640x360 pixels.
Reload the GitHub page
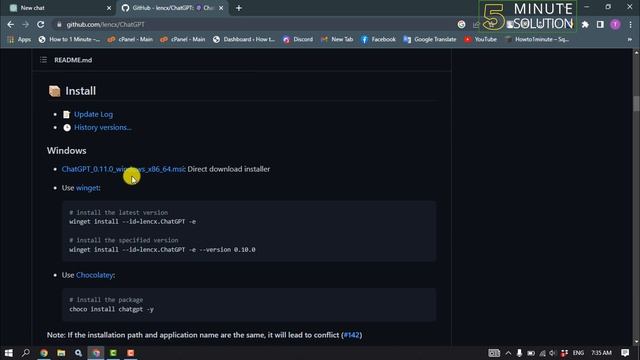point(40,24)
